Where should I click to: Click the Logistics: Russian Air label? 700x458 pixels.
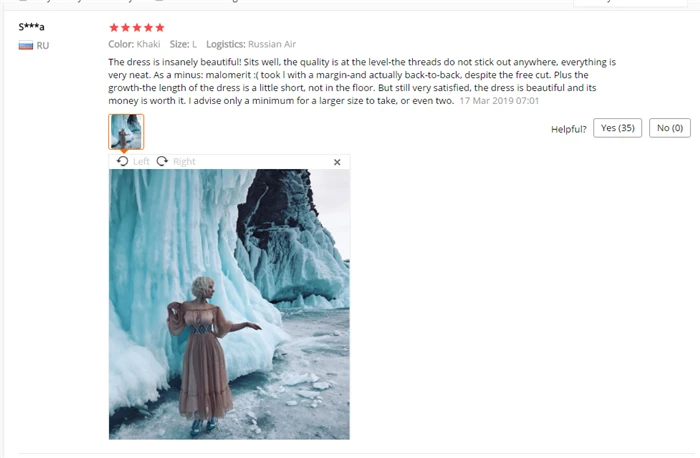pyautogui.click(x=251, y=44)
